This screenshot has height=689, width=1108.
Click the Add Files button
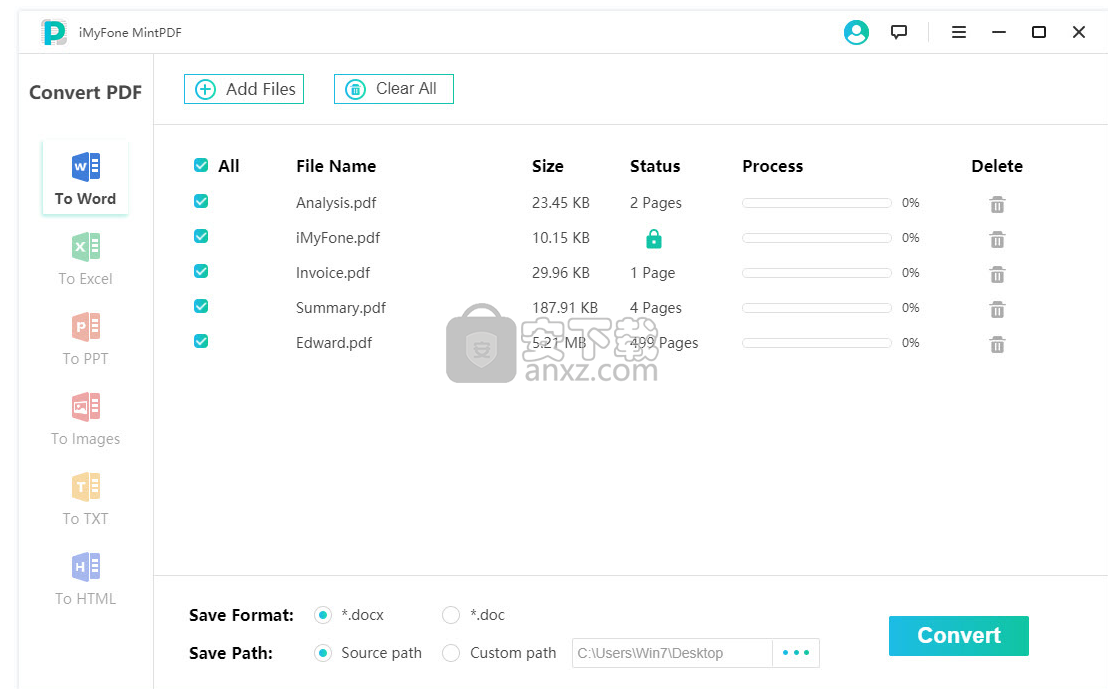click(244, 89)
